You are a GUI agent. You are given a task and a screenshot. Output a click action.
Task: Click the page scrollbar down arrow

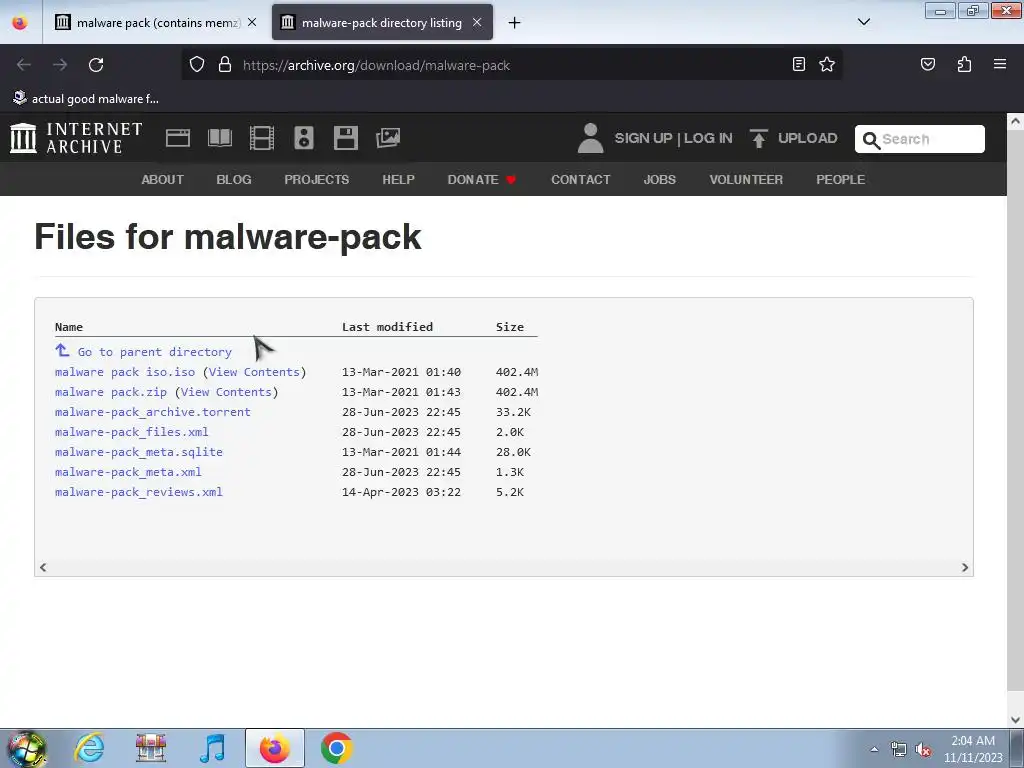(x=1015, y=720)
